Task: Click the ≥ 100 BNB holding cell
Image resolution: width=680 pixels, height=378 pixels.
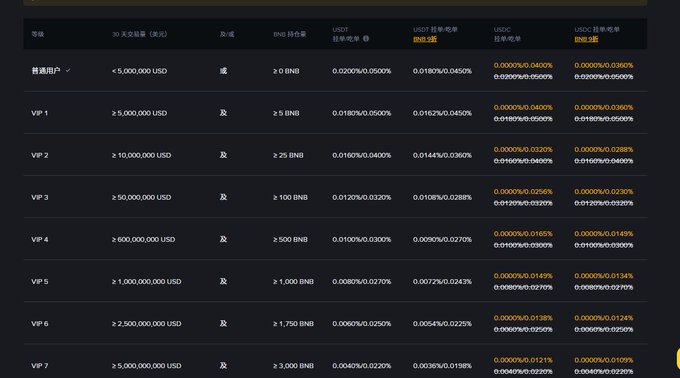Action: (291, 197)
